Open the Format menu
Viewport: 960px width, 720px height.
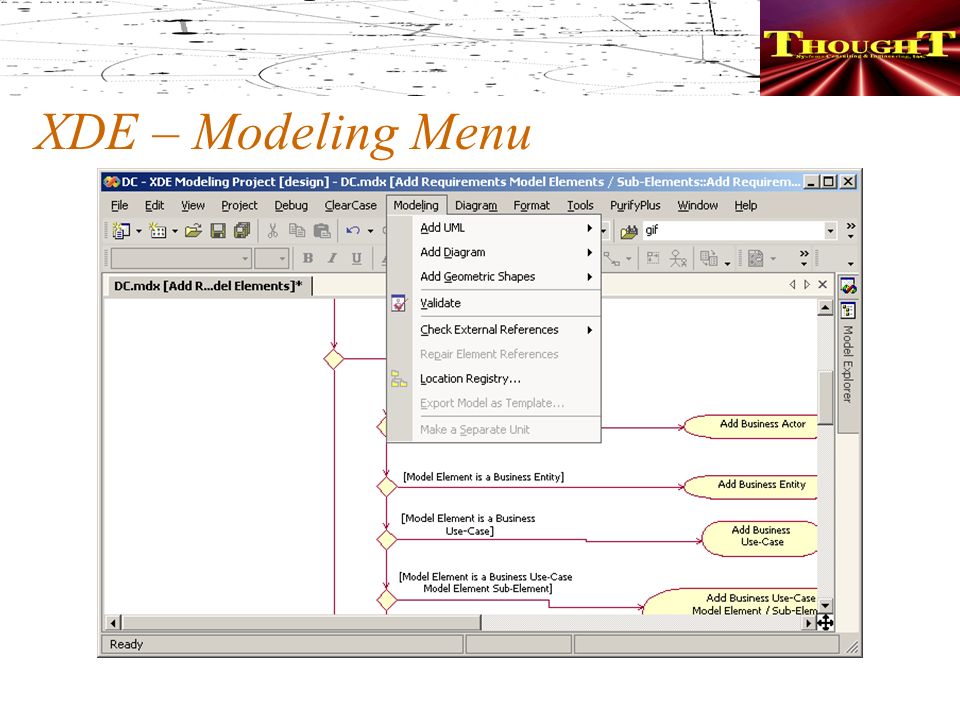click(531, 206)
